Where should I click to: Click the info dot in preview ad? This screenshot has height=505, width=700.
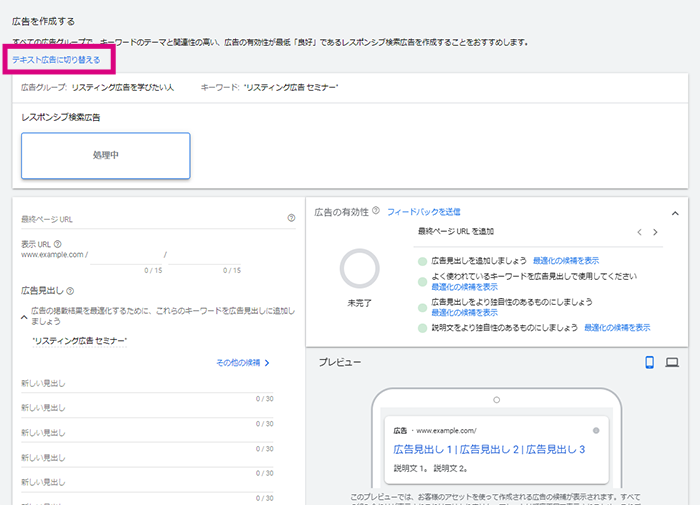click(596, 430)
